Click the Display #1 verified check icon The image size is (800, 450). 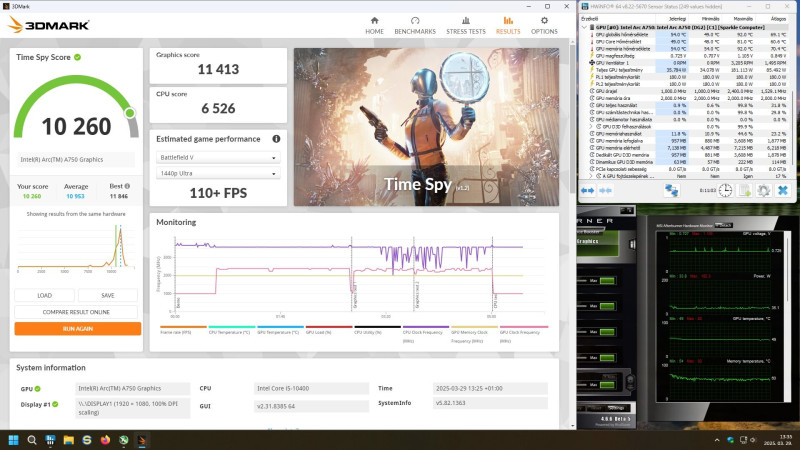55,404
